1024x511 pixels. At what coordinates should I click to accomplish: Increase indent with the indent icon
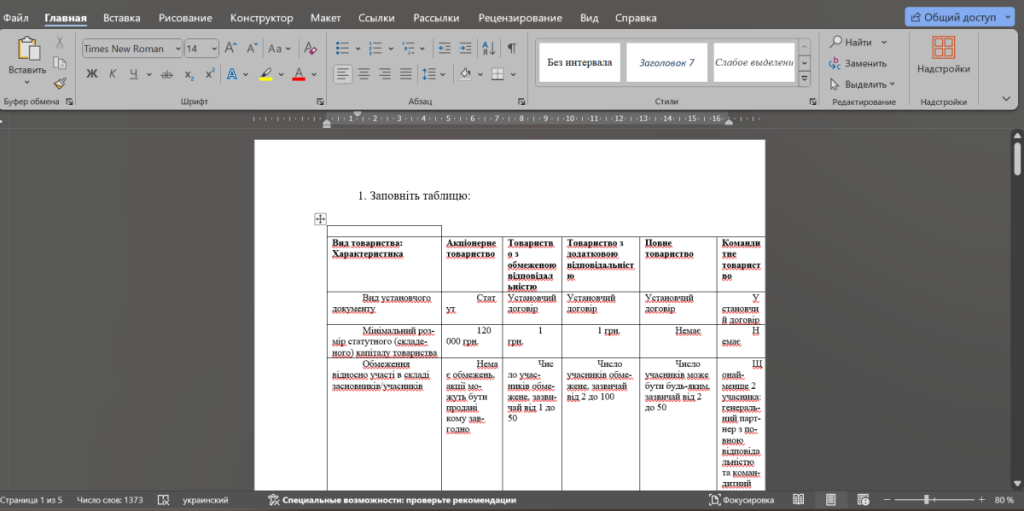coord(463,48)
